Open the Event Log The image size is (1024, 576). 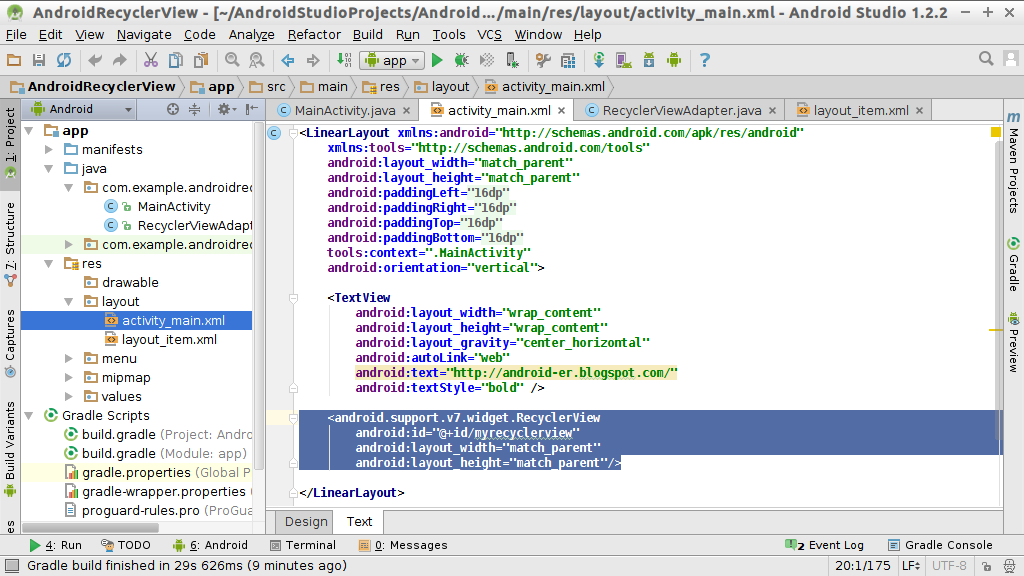coord(825,545)
